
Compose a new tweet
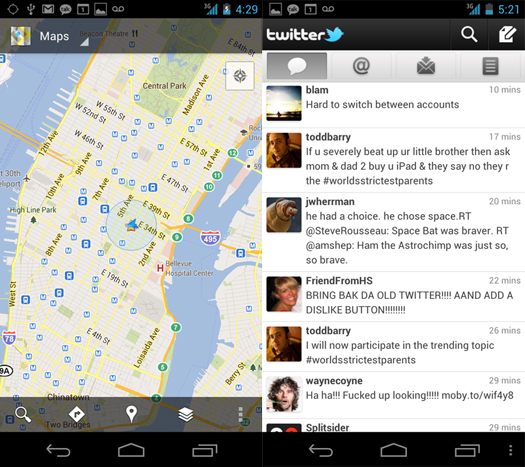tap(507, 34)
